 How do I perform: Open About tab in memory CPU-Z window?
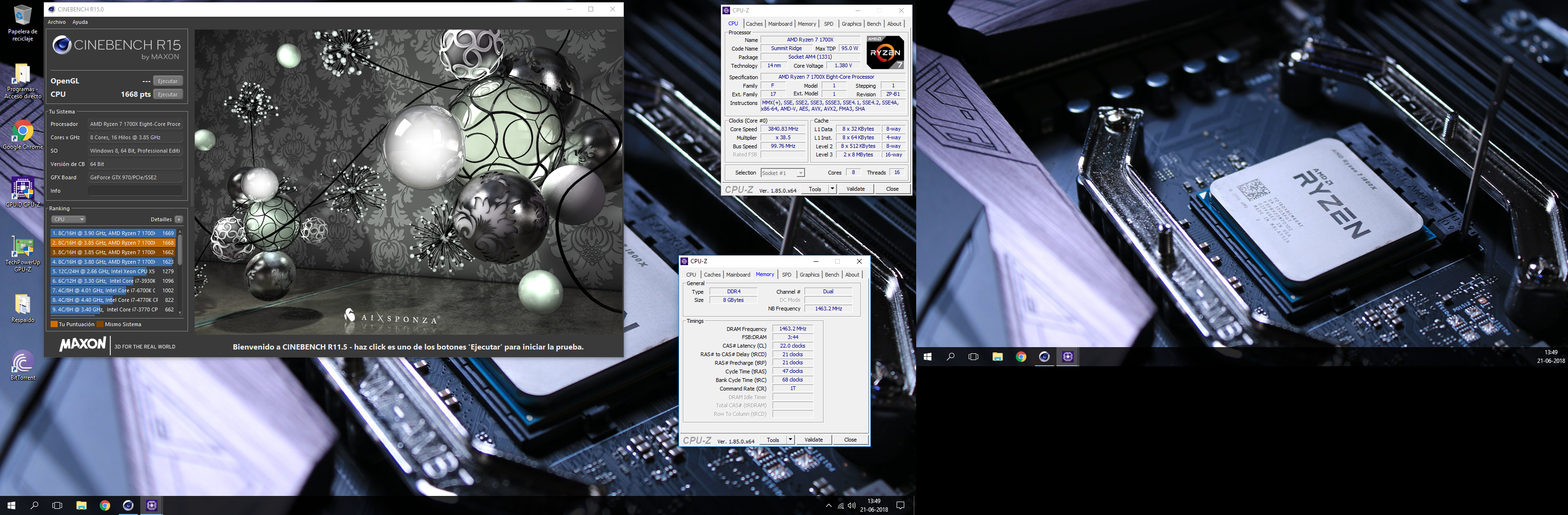[852, 275]
